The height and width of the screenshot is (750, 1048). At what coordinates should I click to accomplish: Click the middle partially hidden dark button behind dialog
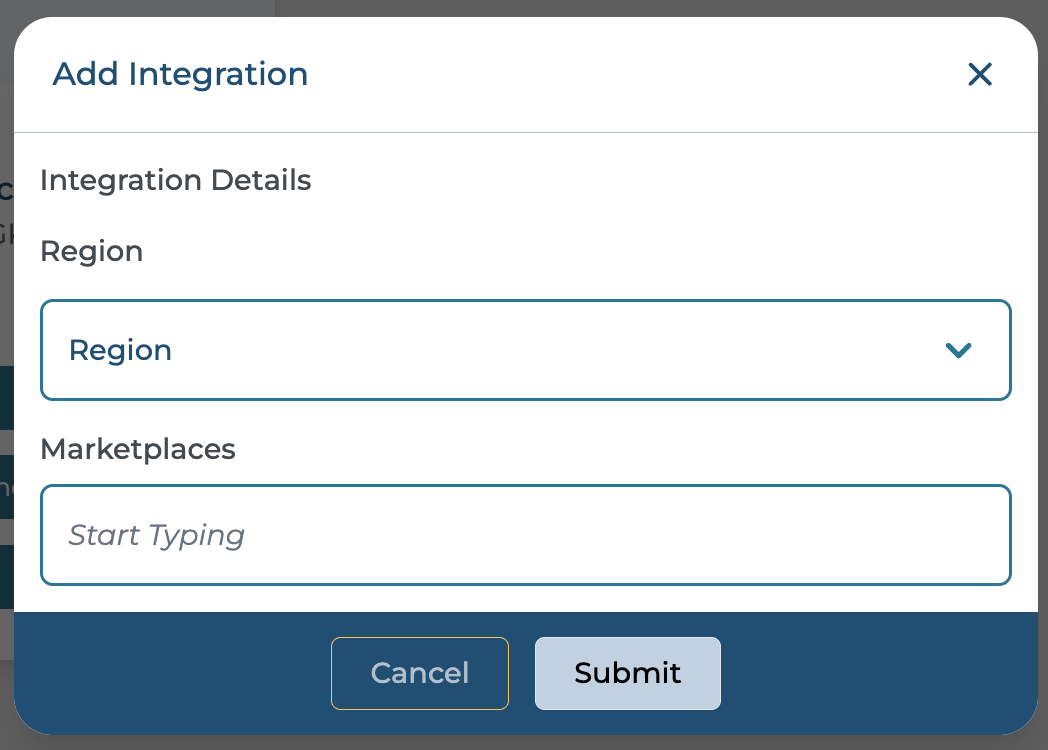(x=6, y=487)
